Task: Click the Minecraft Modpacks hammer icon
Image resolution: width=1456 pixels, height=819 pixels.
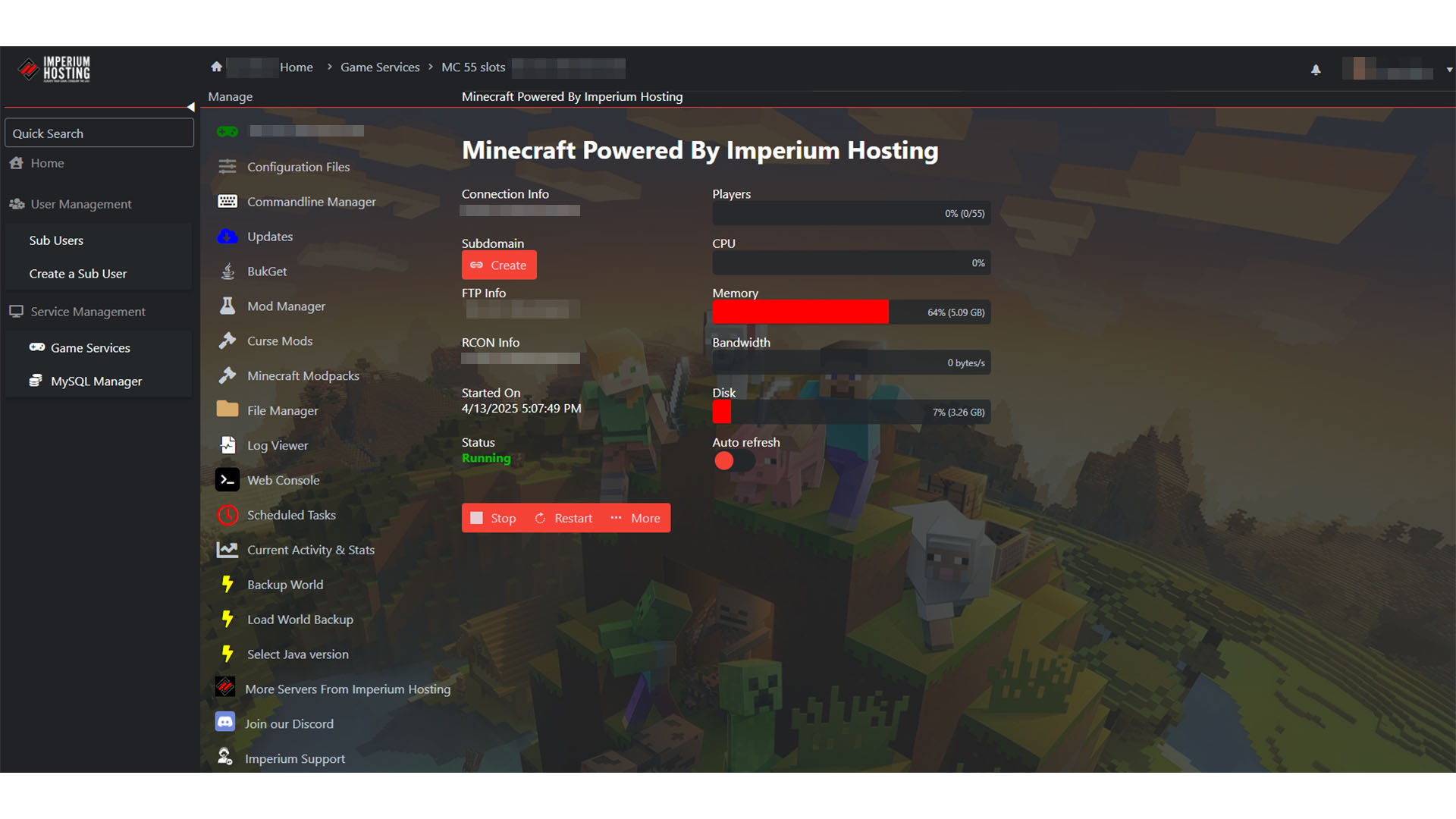Action: [227, 375]
